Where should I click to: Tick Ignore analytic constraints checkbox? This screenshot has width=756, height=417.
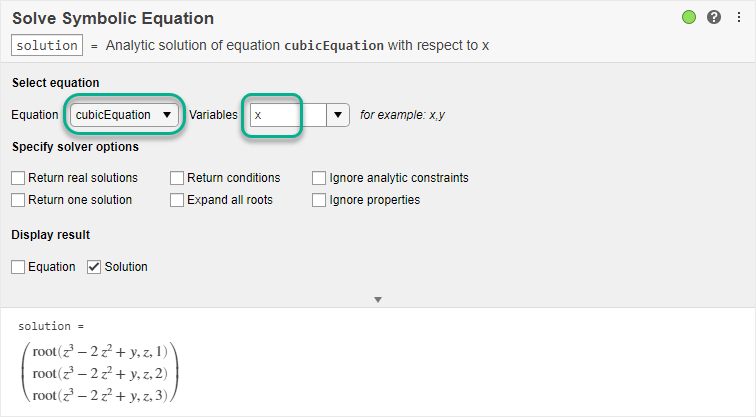click(x=319, y=178)
